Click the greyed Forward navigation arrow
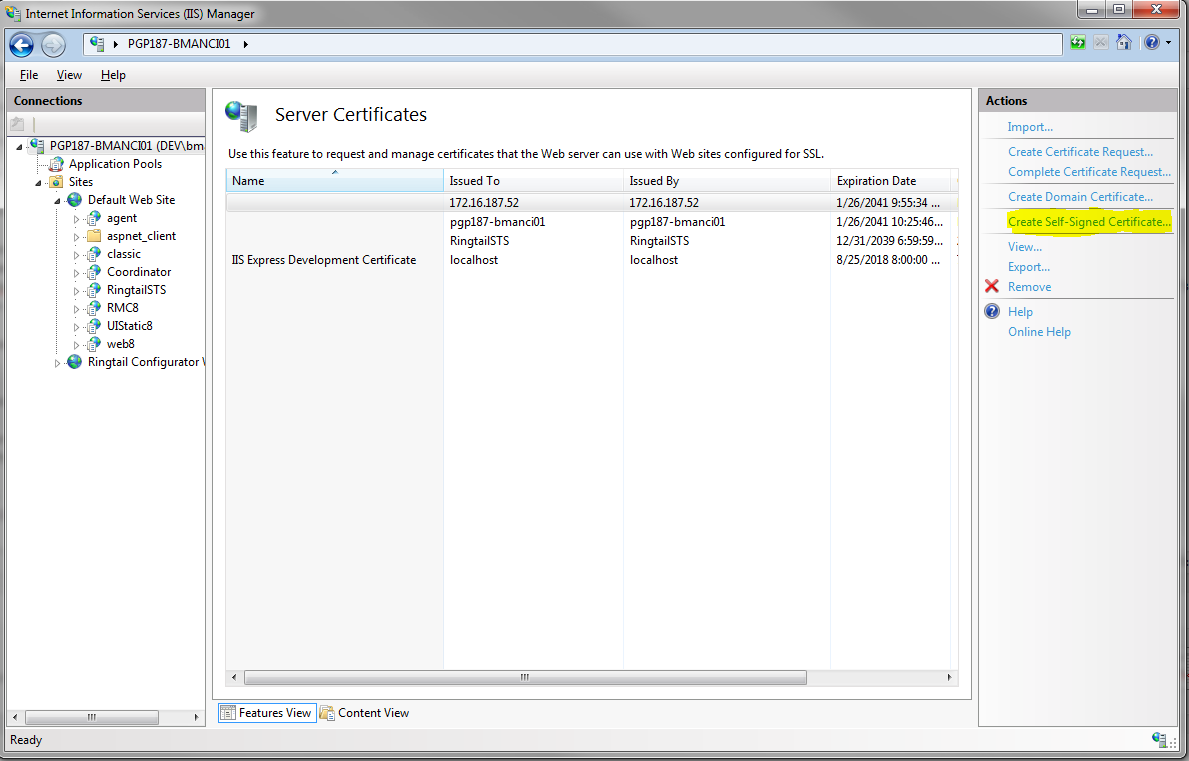The height and width of the screenshot is (761, 1189). point(53,45)
